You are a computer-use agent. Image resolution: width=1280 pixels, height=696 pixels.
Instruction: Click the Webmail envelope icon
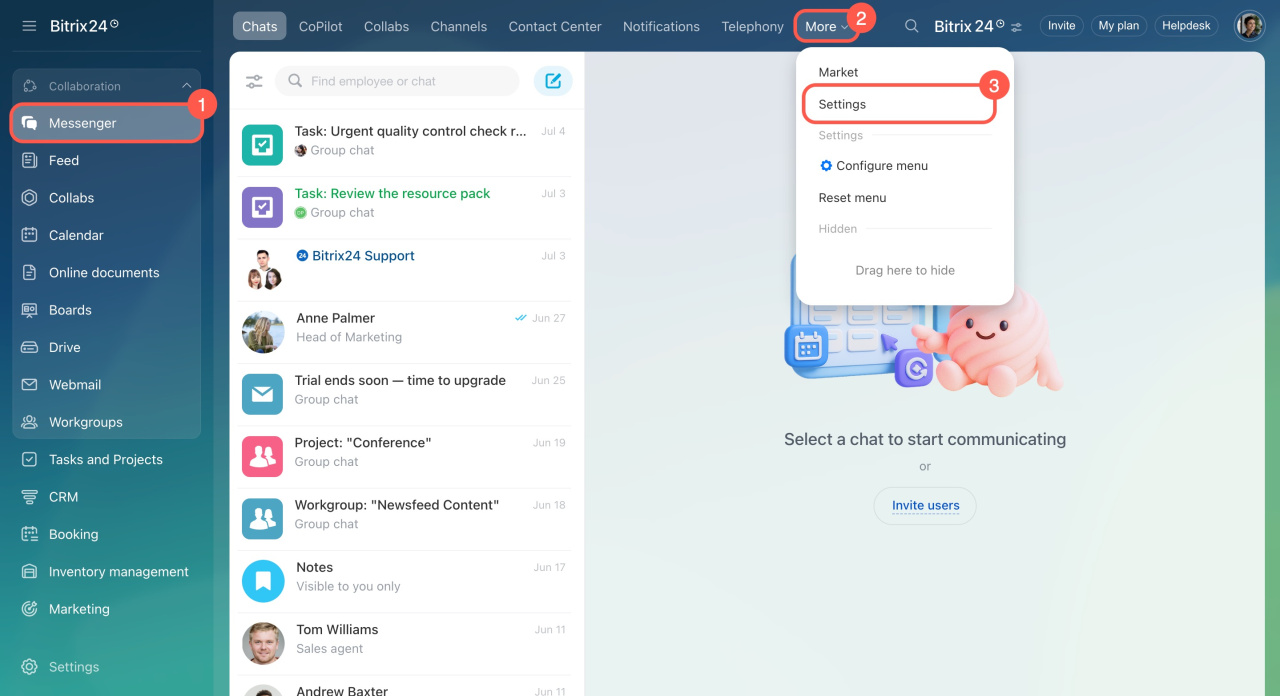[x=30, y=385]
